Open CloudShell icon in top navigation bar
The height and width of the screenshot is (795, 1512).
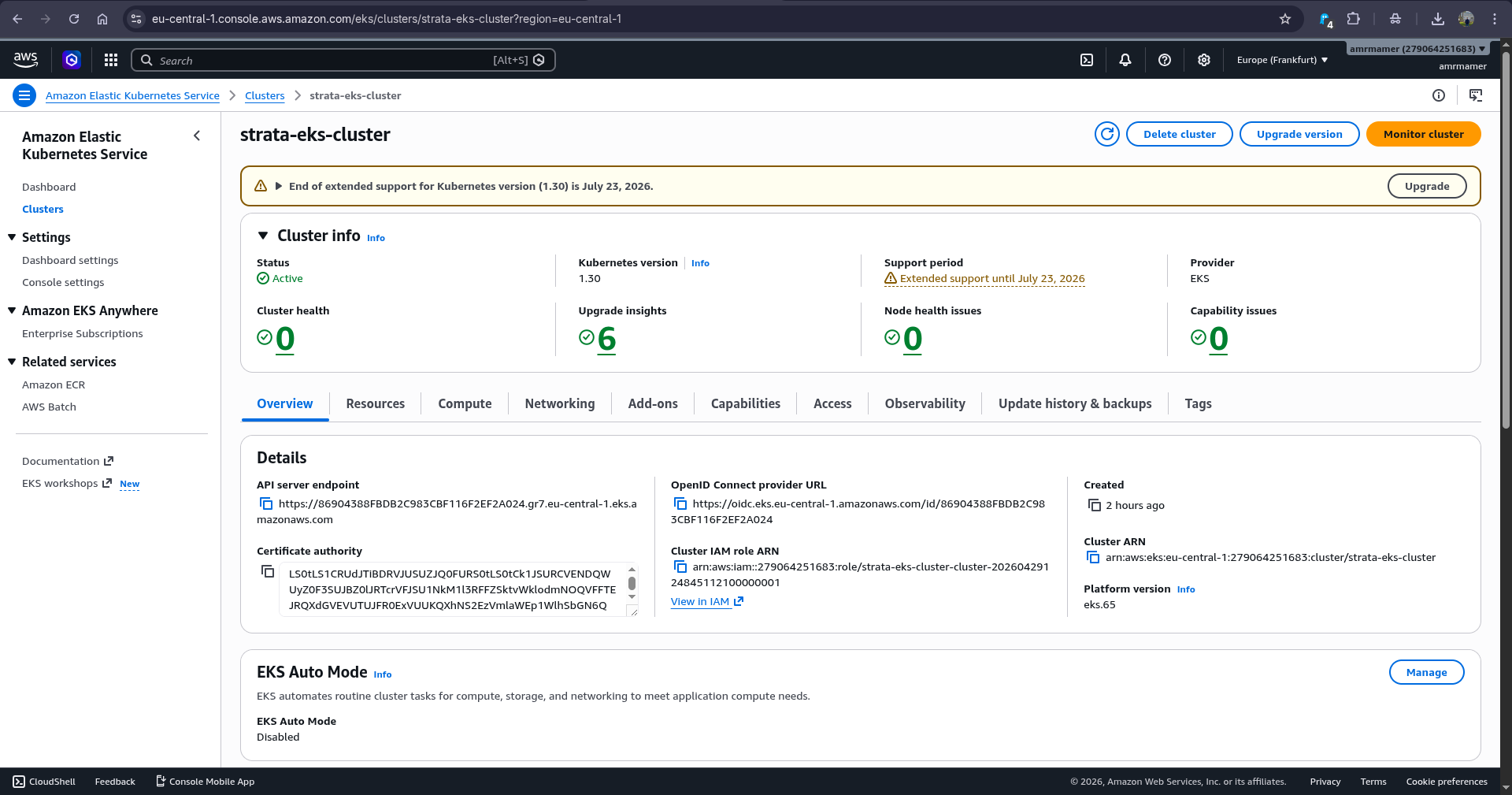tap(1087, 60)
